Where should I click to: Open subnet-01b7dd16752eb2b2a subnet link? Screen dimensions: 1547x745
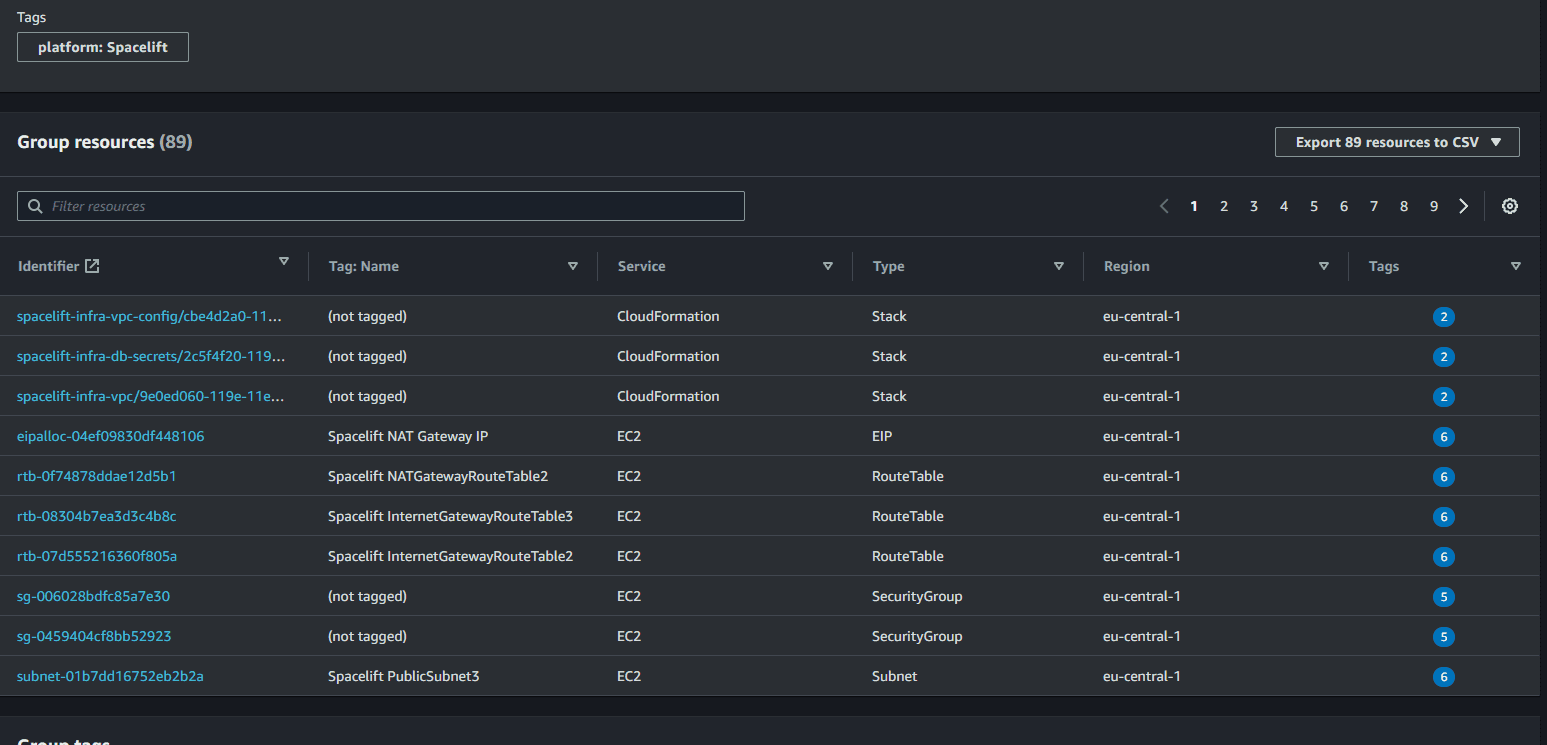(110, 676)
